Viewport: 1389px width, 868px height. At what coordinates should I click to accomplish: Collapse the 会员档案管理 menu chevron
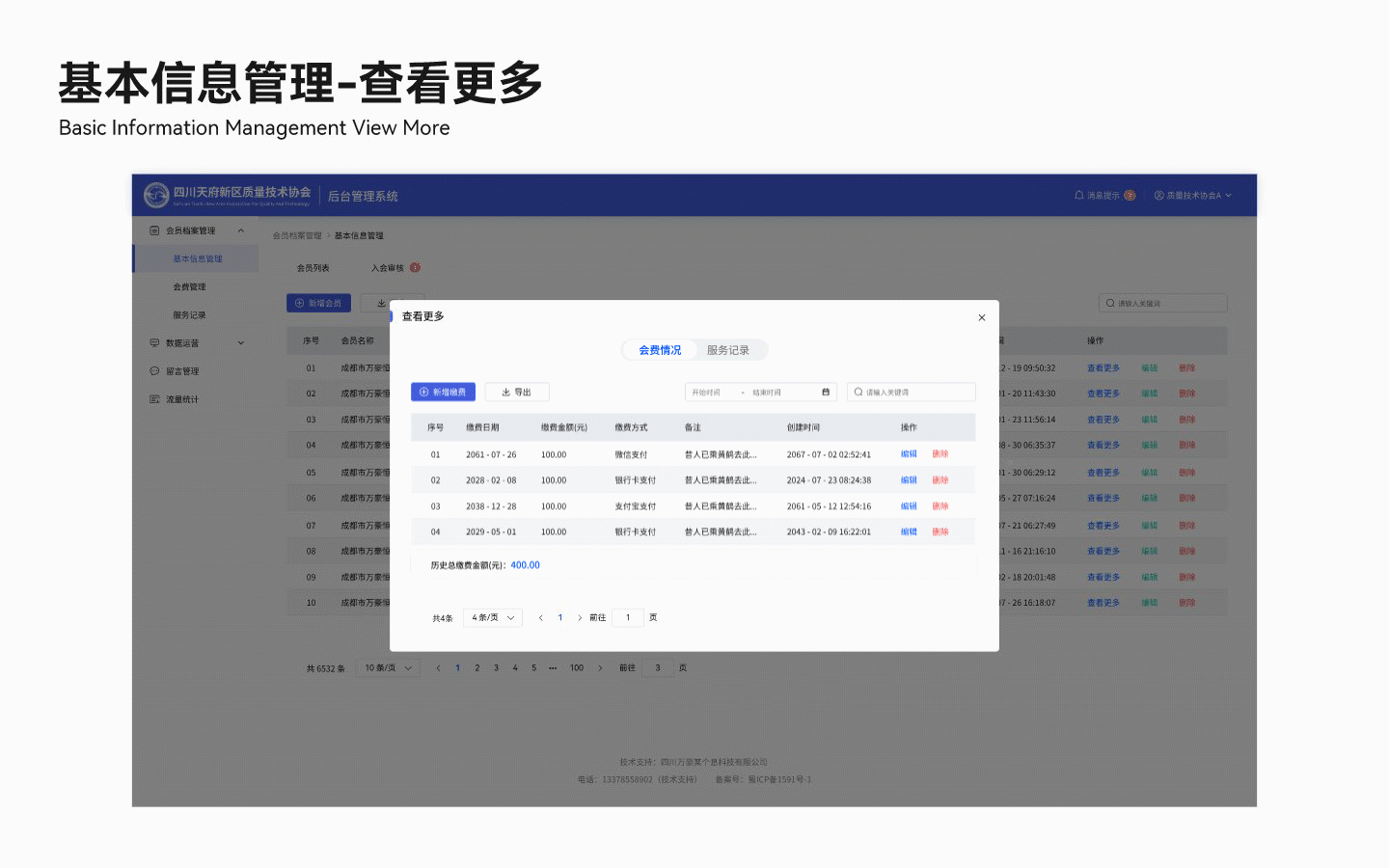coord(241,231)
